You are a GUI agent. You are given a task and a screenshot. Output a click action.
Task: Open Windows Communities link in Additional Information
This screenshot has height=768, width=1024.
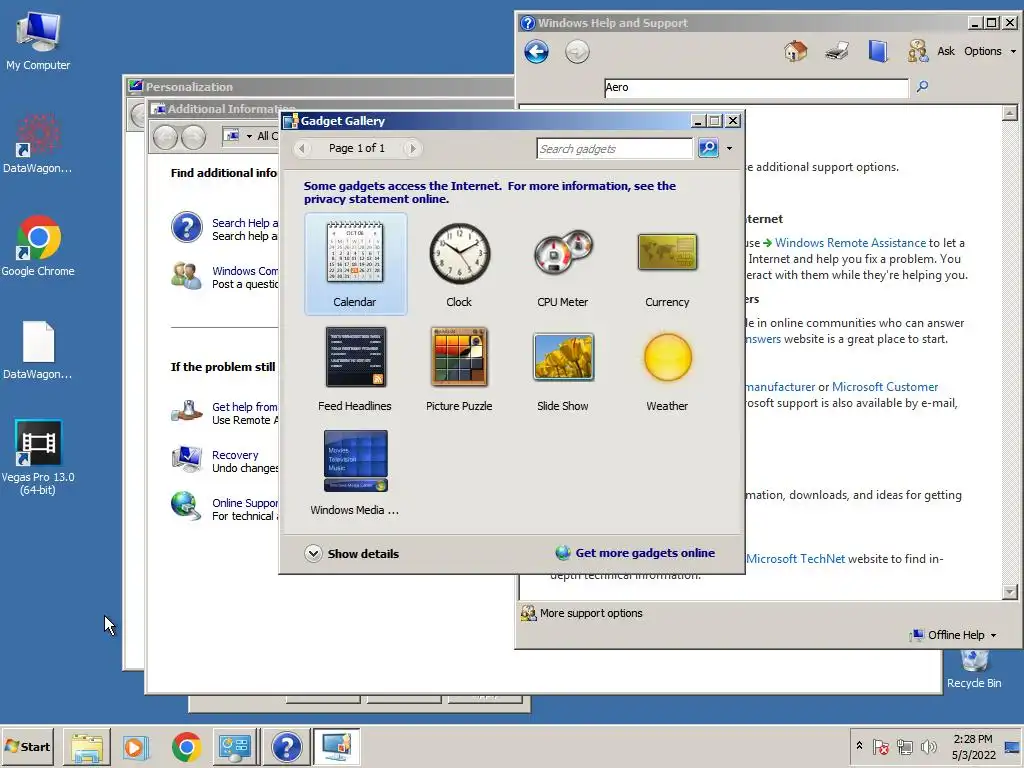[245, 271]
